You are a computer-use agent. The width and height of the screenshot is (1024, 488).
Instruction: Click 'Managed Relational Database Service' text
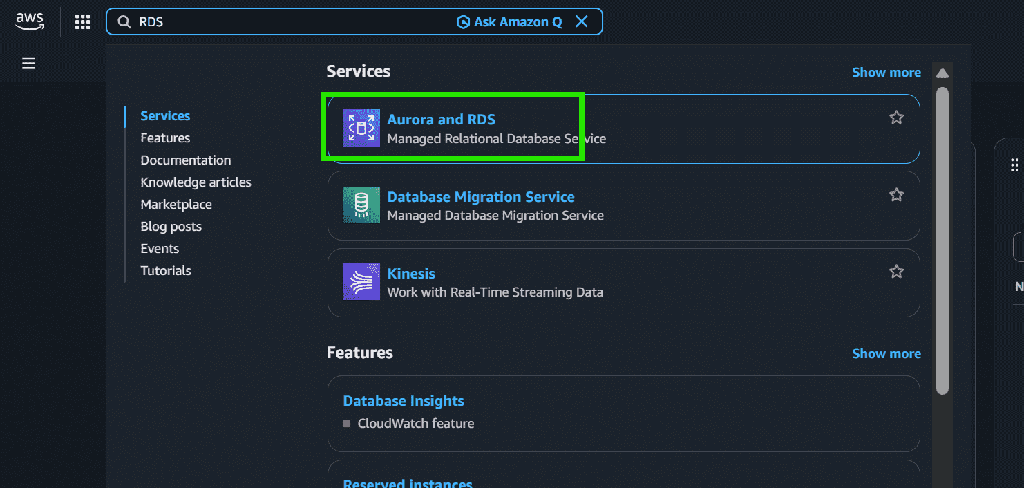pyautogui.click(x=496, y=138)
